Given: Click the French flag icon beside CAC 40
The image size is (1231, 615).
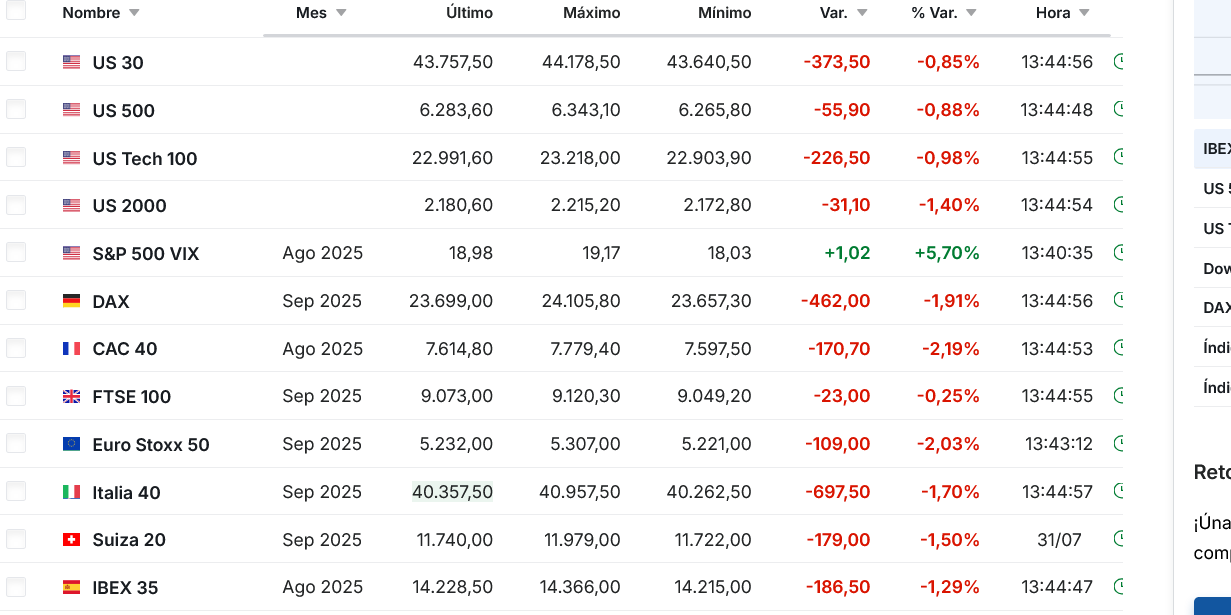Looking at the screenshot, I should pyautogui.click(x=71, y=349).
